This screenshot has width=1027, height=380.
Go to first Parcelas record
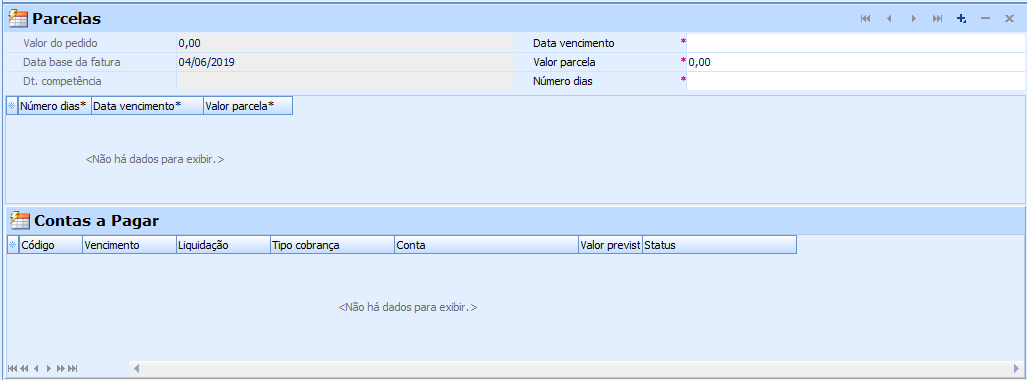point(865,19)
